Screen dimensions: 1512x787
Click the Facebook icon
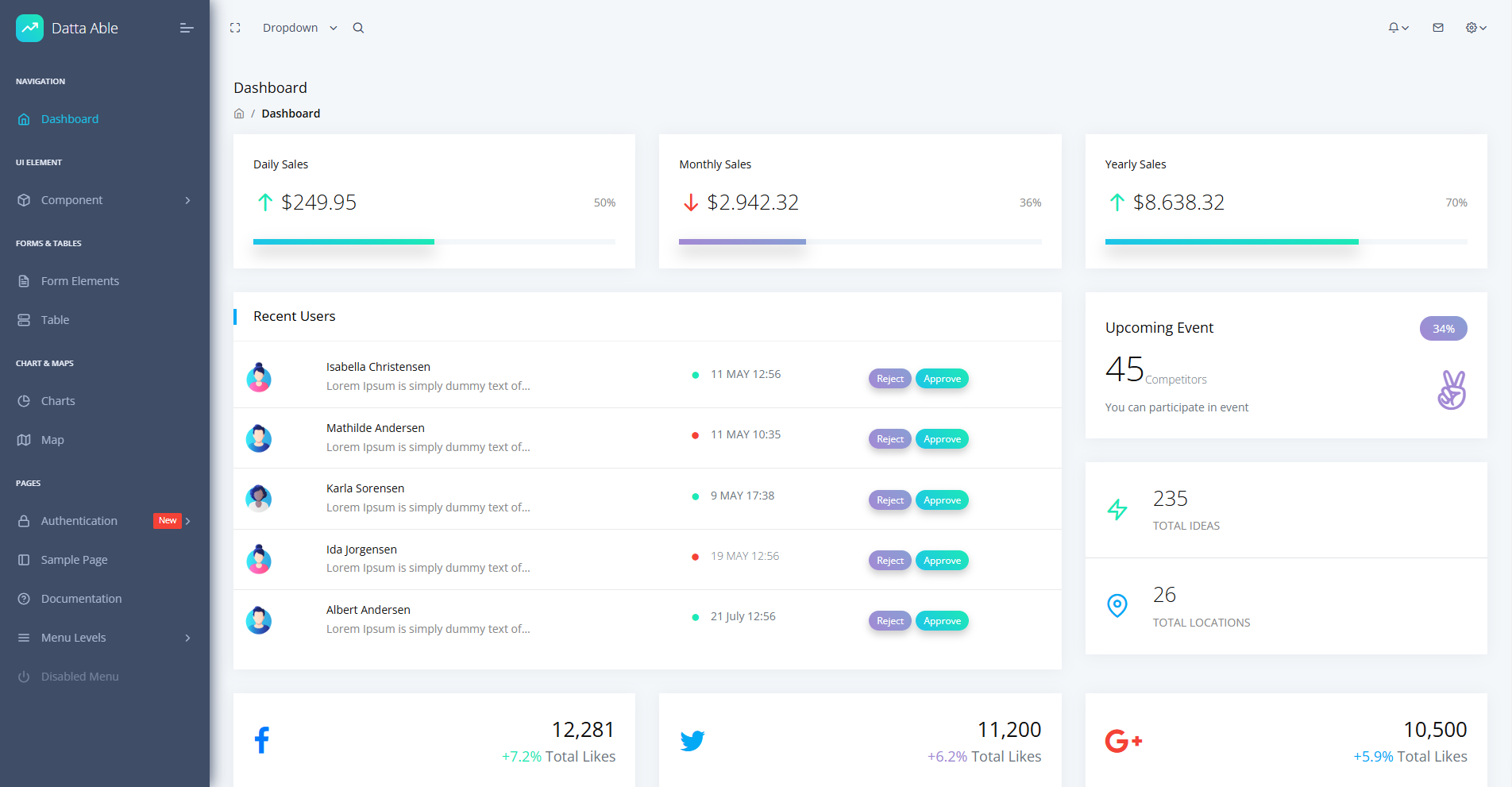pyautogui.click(x=262, y=740)
